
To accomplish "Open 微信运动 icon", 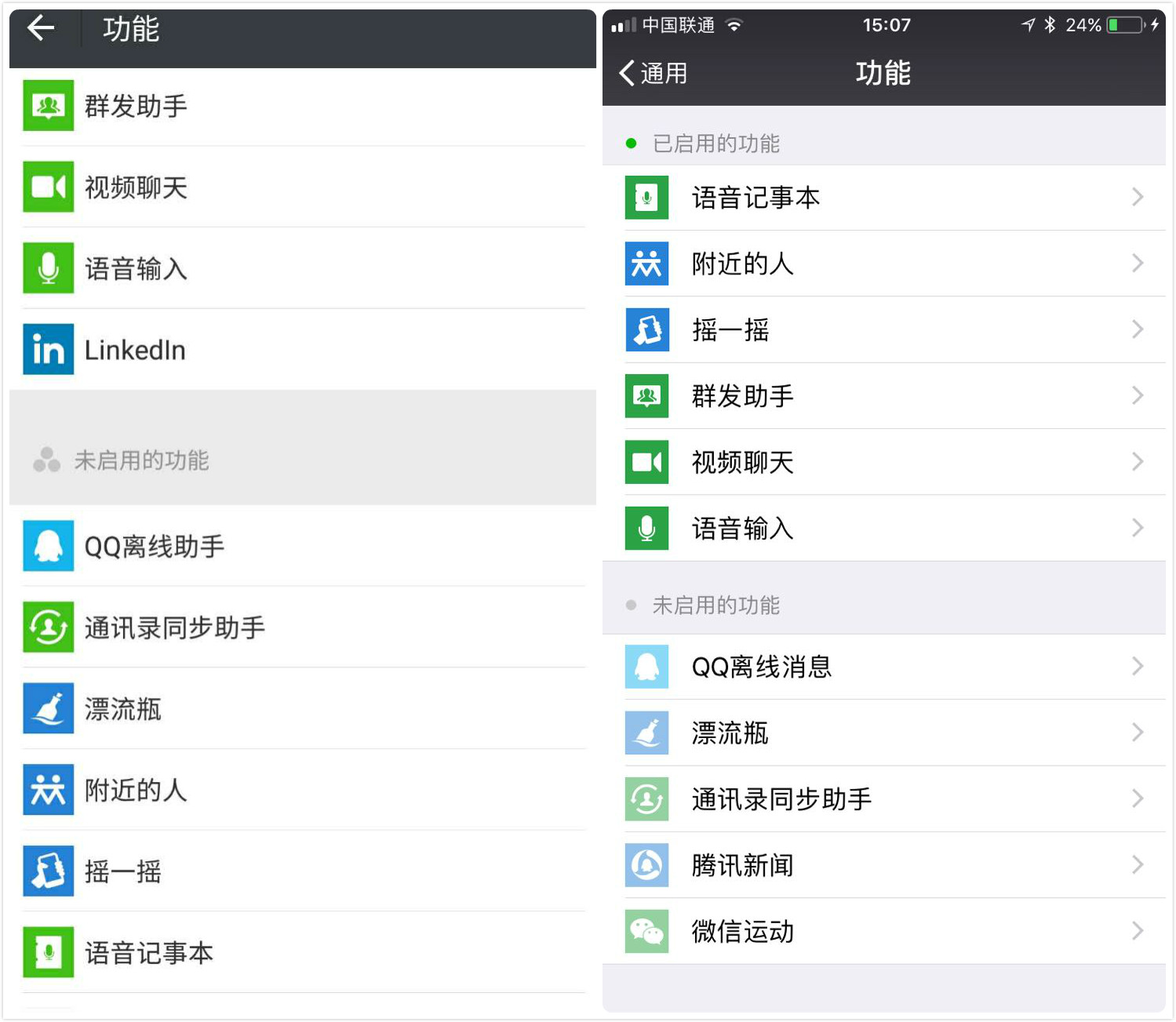I will (x=646, y=931).
